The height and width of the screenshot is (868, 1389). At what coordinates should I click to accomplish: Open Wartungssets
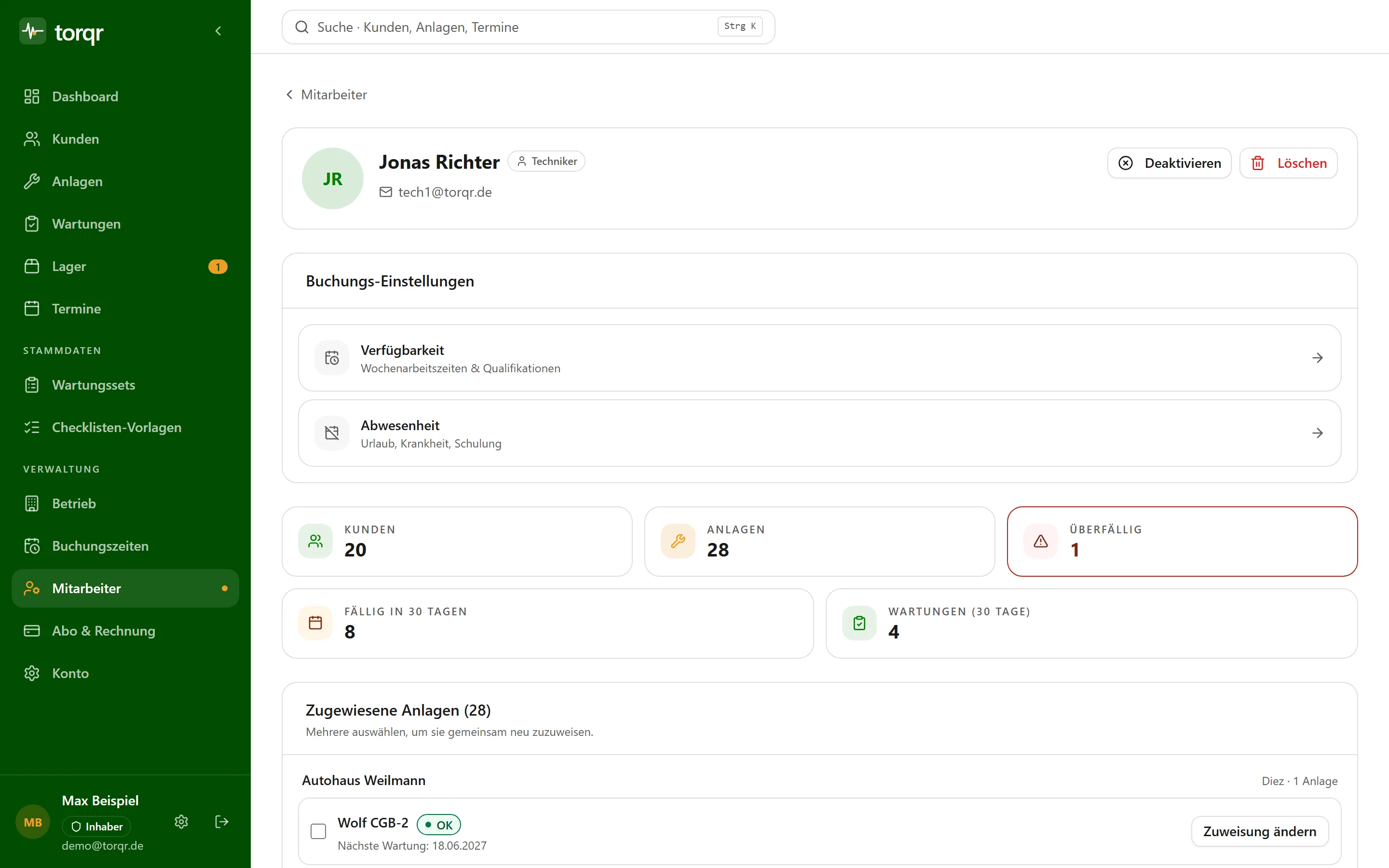coord(125,385)
